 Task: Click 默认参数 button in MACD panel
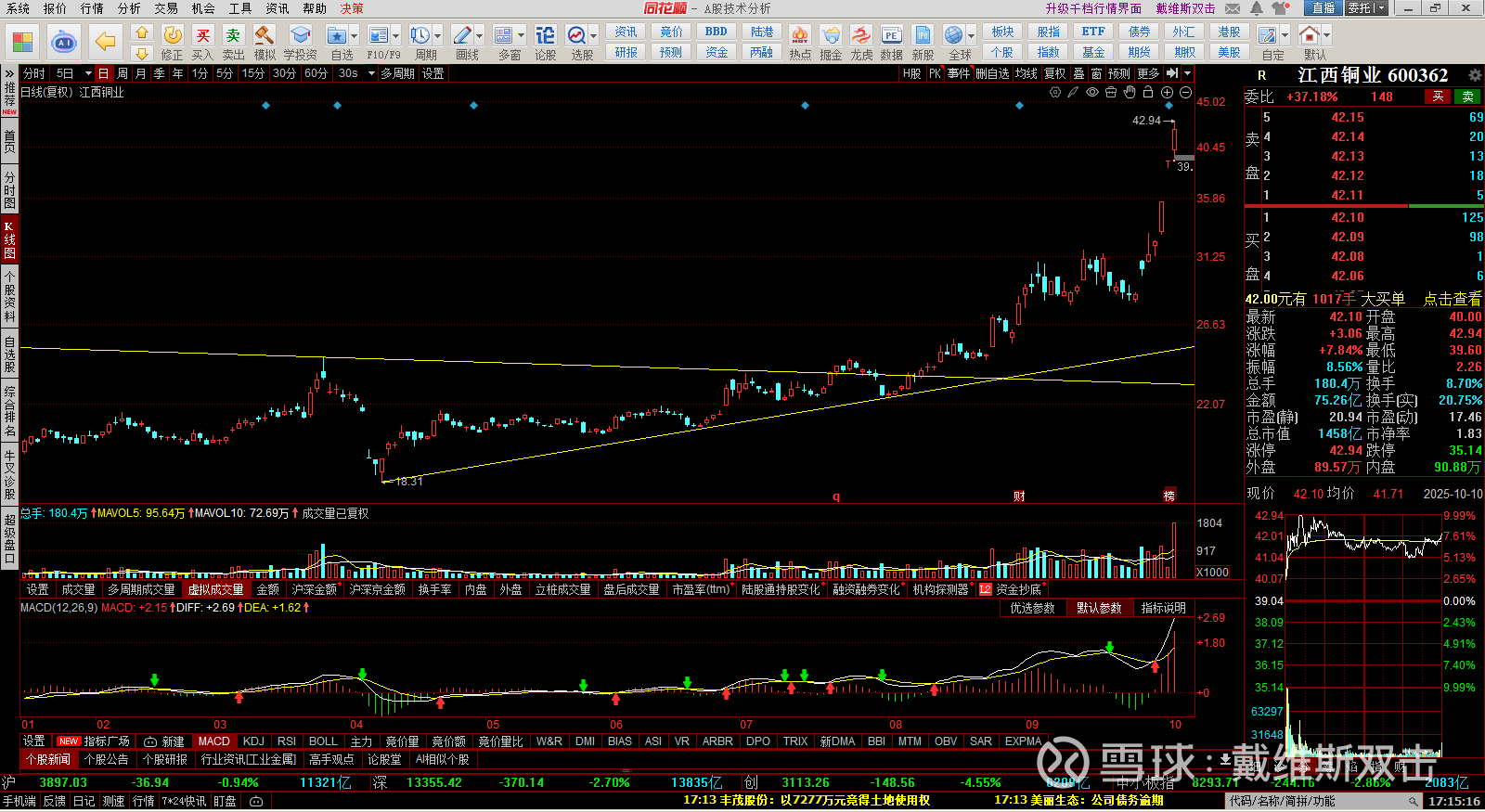coord(1099,608)
